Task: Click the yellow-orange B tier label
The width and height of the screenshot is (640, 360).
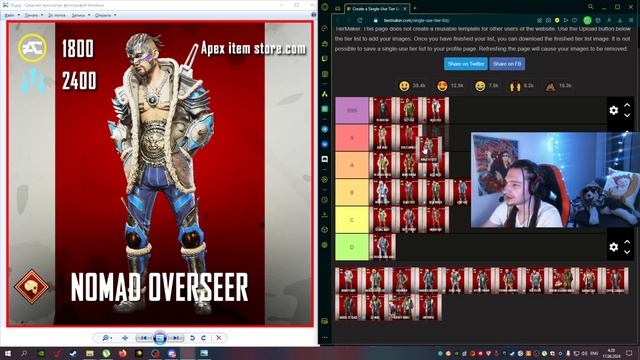Action: click(x=352, y=192)
